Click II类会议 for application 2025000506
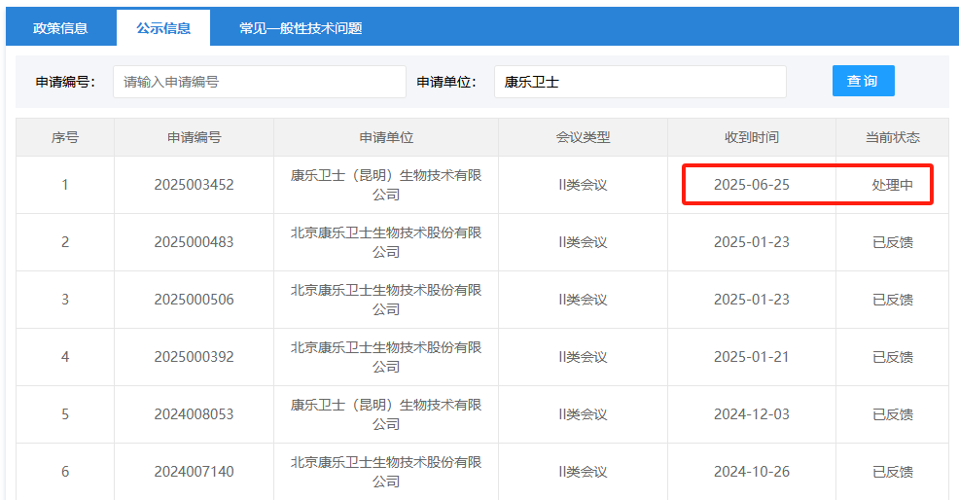Image resolution: width=959 pixels, height=500 pixels. tap(583, 300)
